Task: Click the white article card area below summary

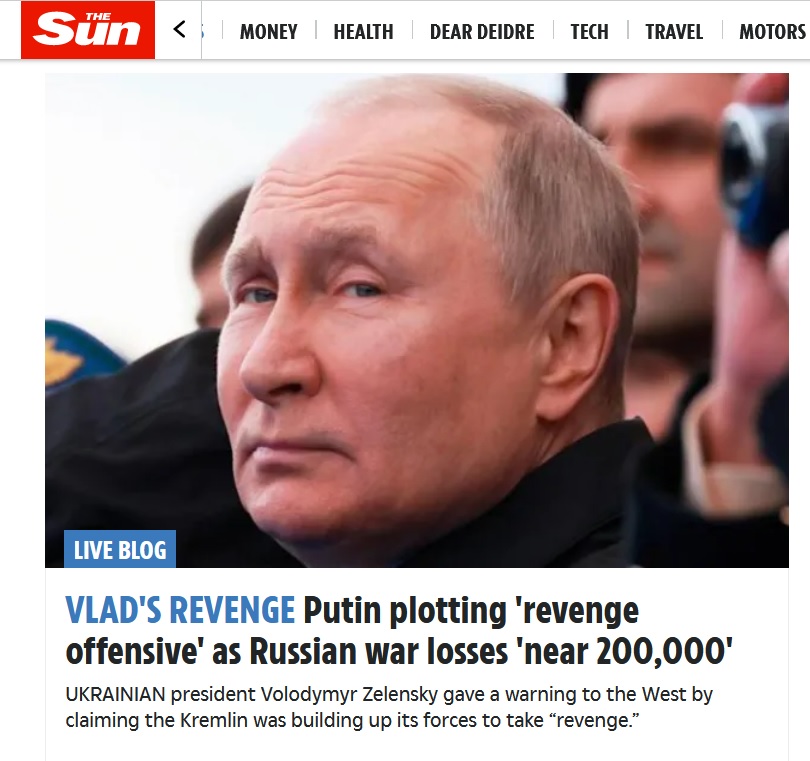Action: tap(417, 747)
